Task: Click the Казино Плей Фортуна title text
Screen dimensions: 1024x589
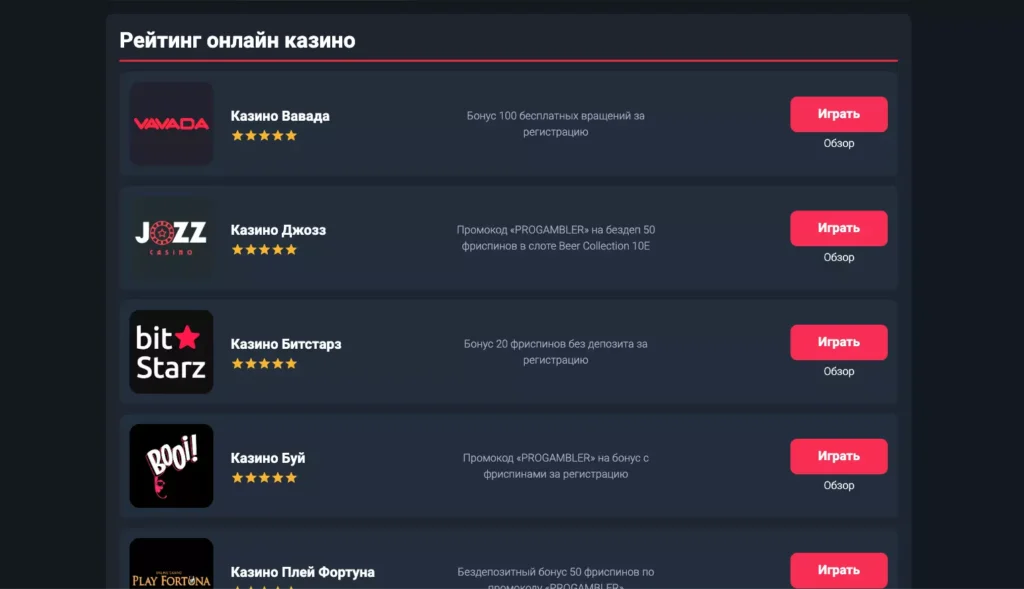Action: click(x=300, y=571)
